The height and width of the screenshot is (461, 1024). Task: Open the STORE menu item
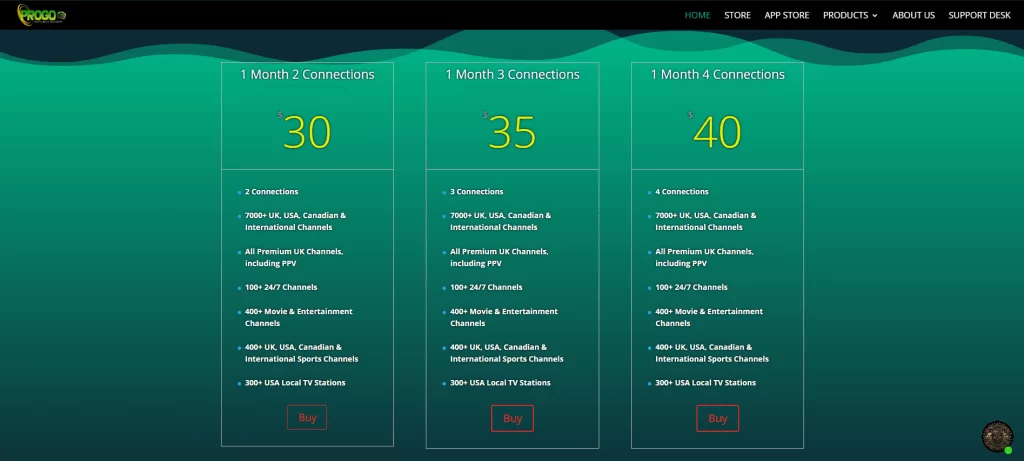point(737,15)
